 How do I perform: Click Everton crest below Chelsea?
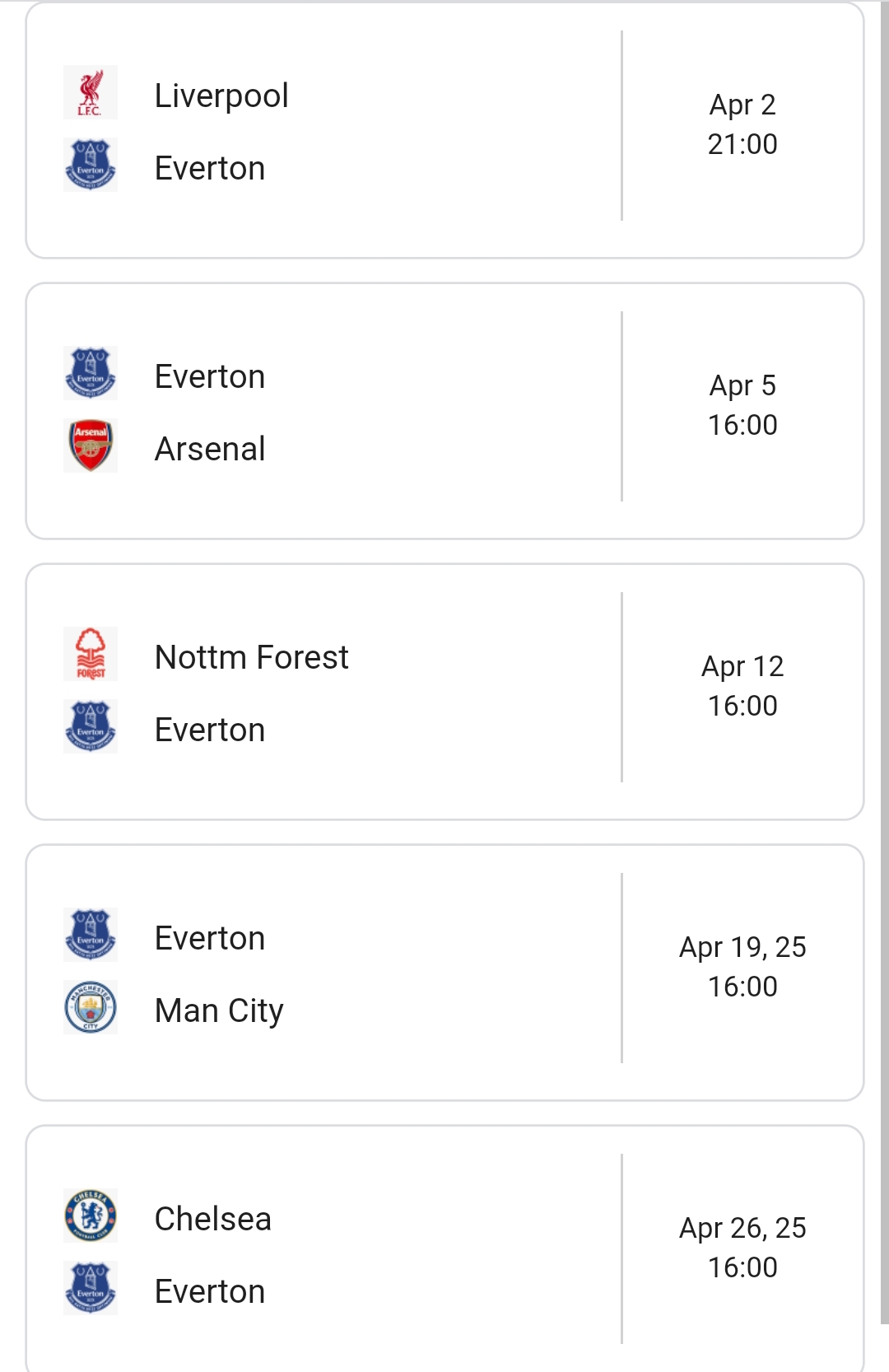91,1288
